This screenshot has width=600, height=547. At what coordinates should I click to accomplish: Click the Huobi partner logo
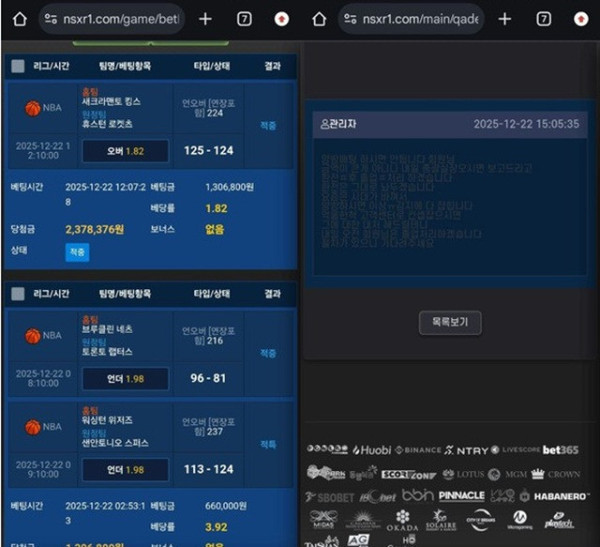[370, 451]
